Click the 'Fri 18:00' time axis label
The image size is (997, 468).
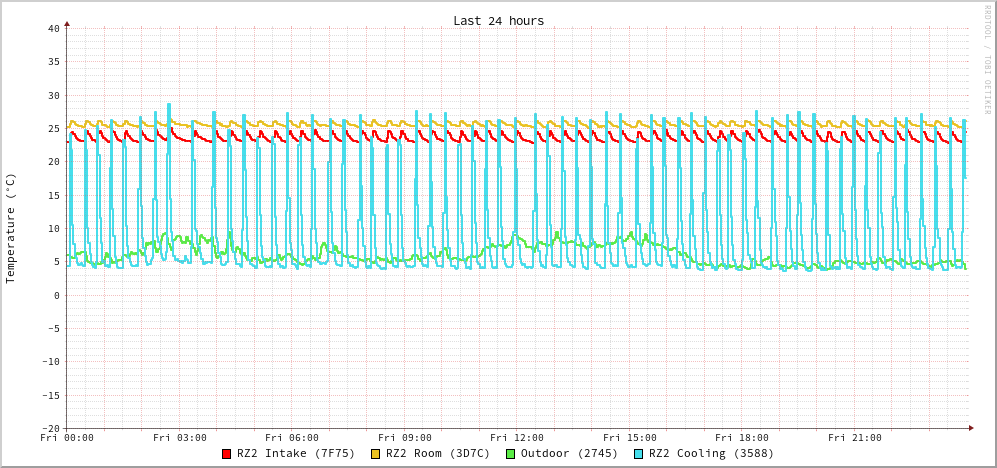click(742, 437)
